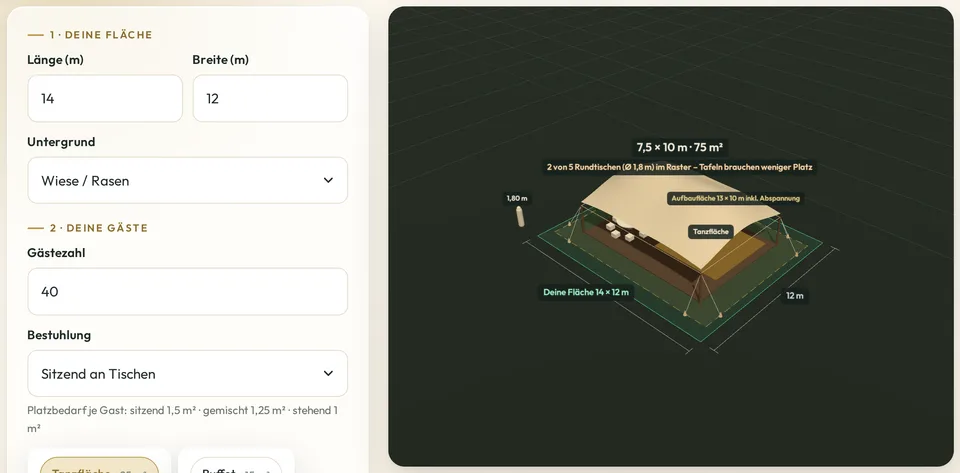Click the Aufbaufläche 13 × 10 m label
This screenshot has height=473, width=960.
(735, 198)
